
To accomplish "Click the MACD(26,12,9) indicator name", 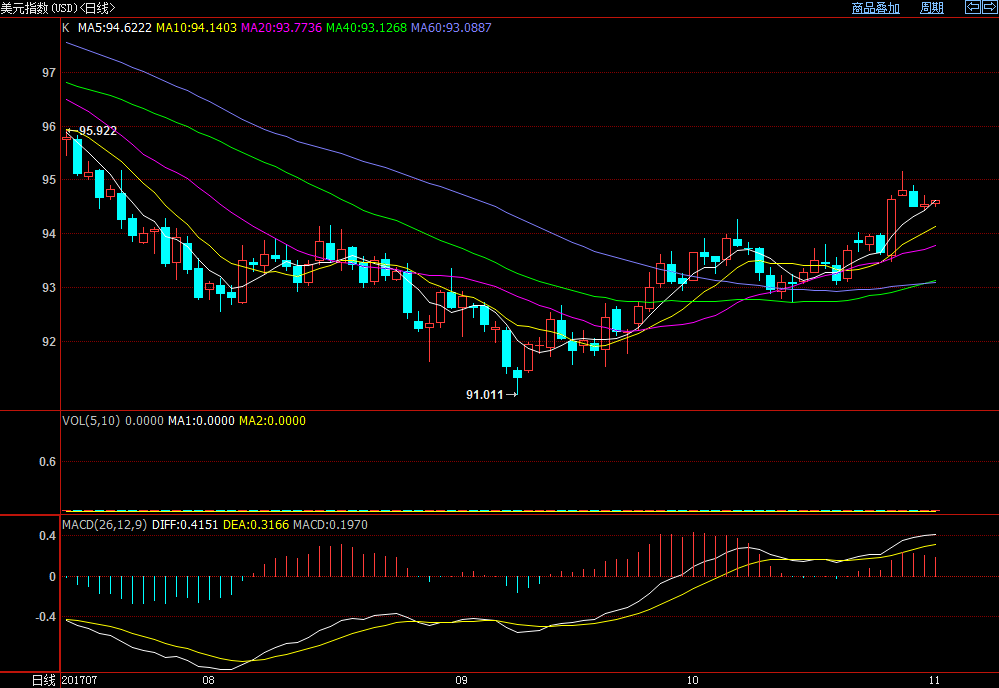I will point(104,524).
